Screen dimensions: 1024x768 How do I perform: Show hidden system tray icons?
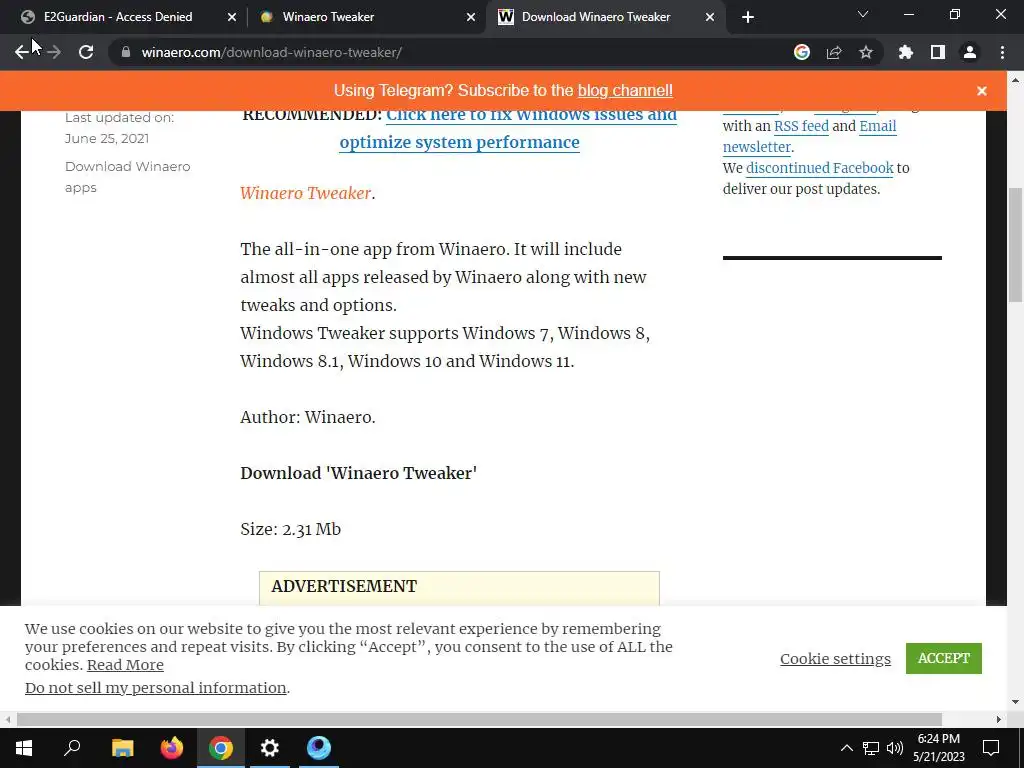coord(846,748)
